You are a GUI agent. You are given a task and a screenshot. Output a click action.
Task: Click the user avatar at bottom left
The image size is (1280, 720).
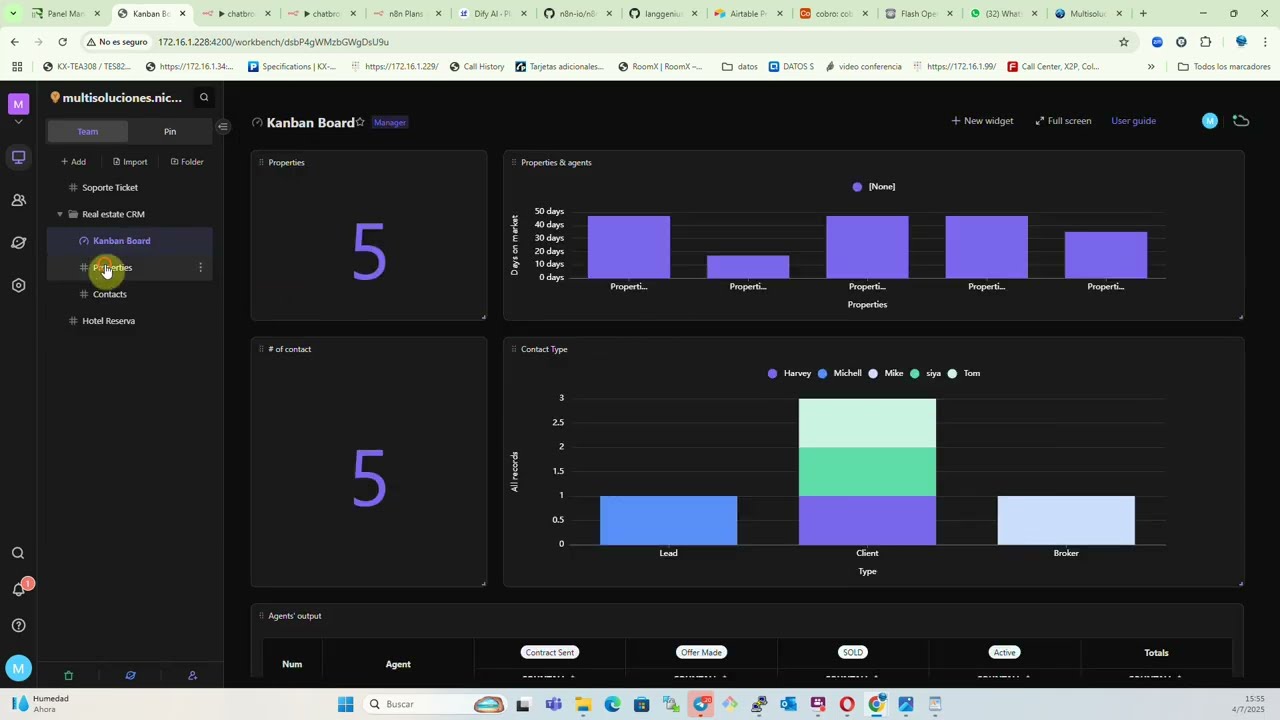pos(18,668)
